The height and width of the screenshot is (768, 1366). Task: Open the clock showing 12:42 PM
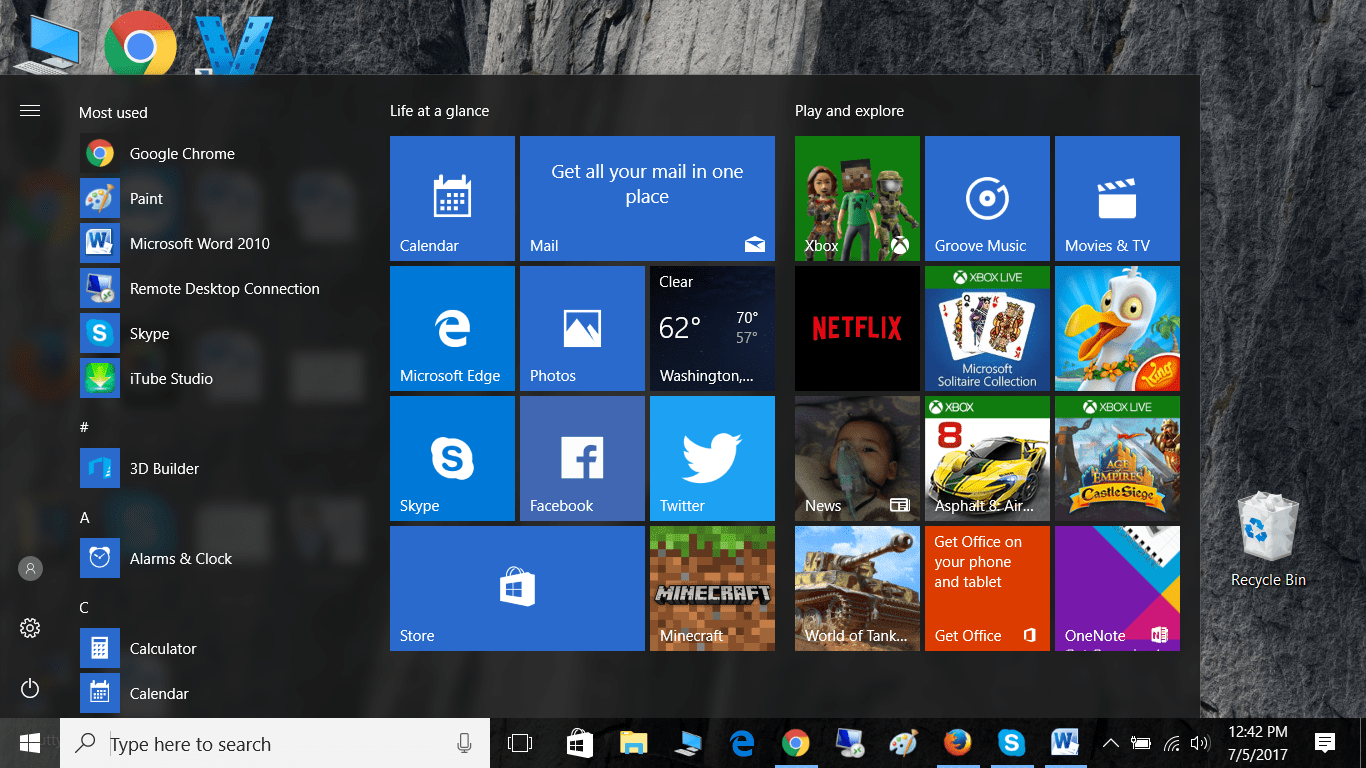point(1257,743)
